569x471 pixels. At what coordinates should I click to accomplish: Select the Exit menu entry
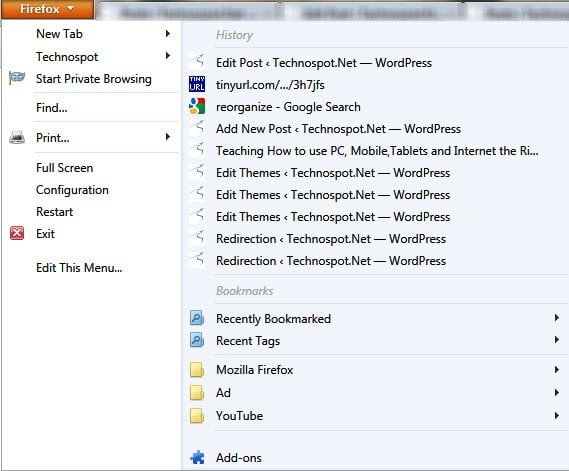(x=45, y=234)
